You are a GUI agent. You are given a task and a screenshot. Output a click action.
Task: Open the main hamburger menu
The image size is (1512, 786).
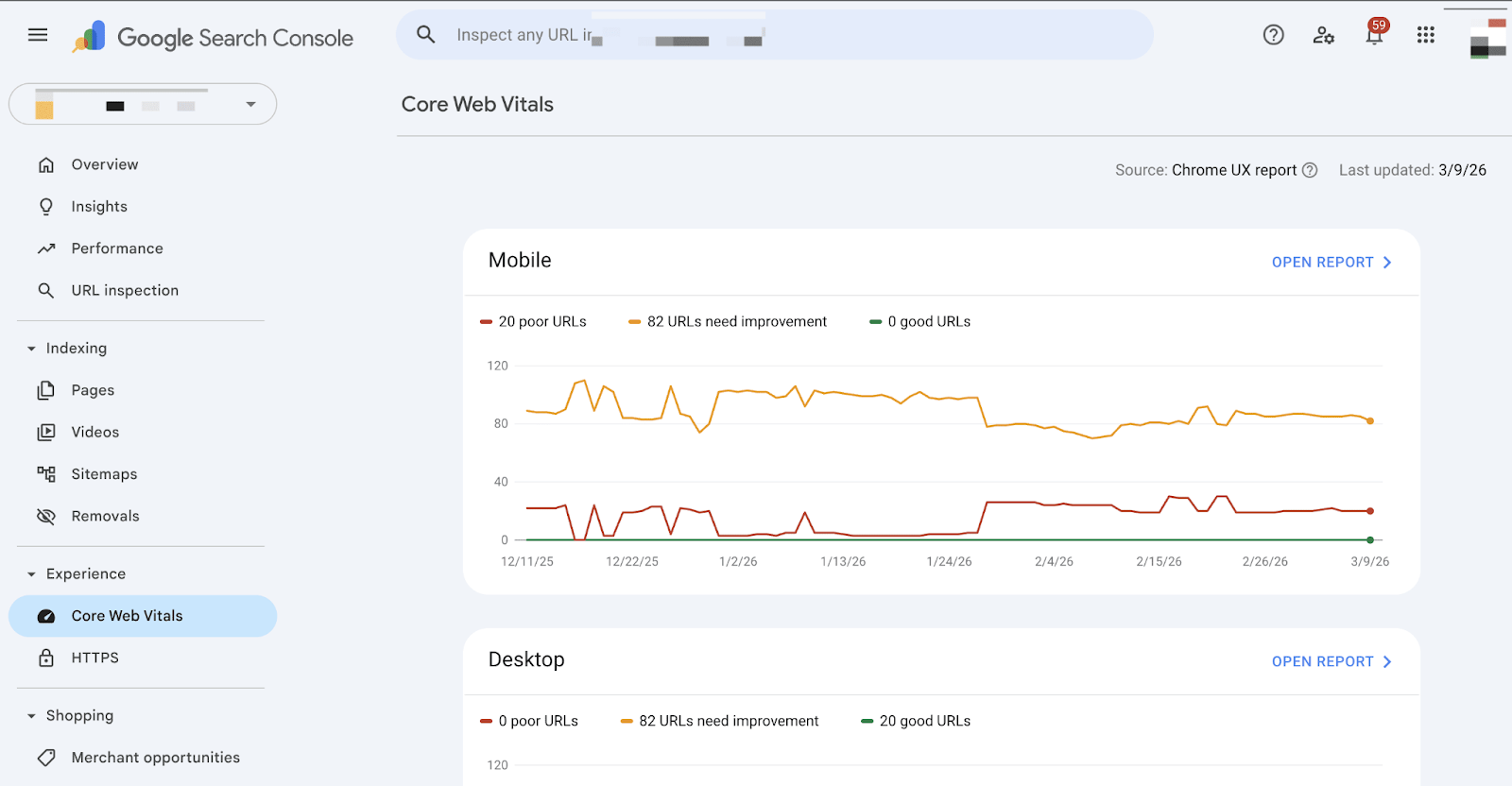[38, 35]
